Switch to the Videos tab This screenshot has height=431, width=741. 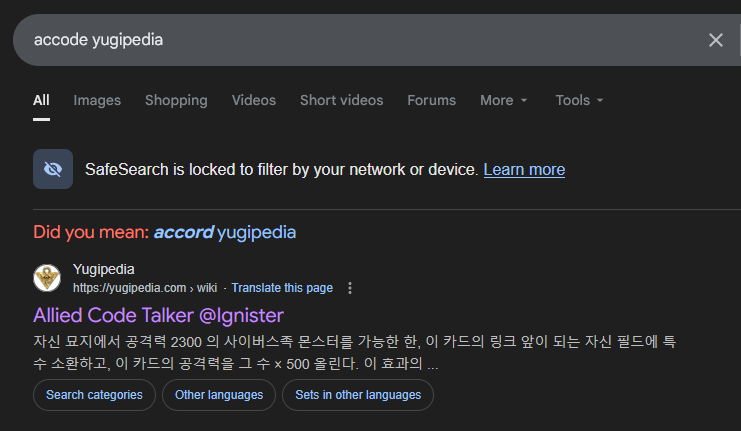point(254,100)
